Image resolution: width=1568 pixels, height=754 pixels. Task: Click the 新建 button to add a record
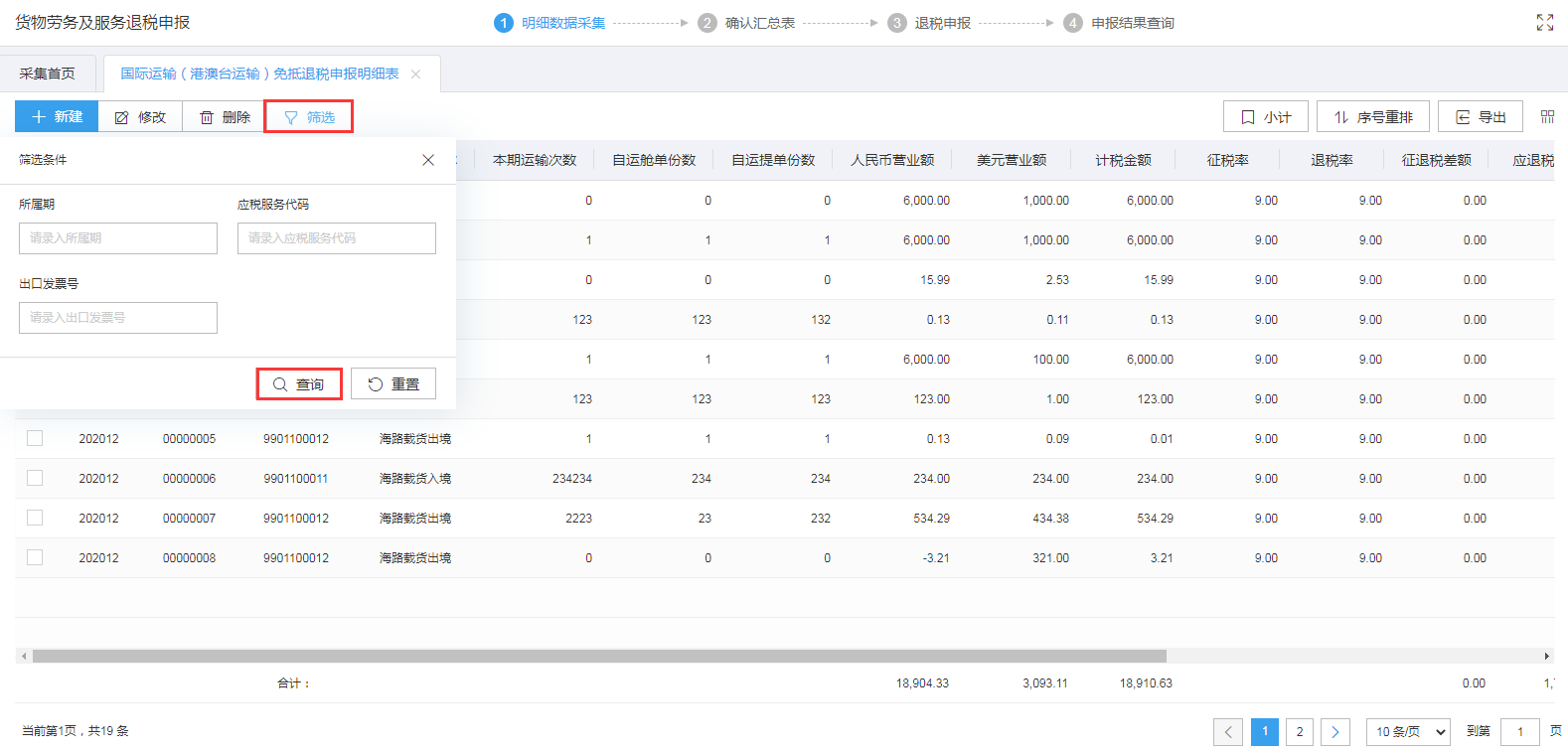point(57,117)
